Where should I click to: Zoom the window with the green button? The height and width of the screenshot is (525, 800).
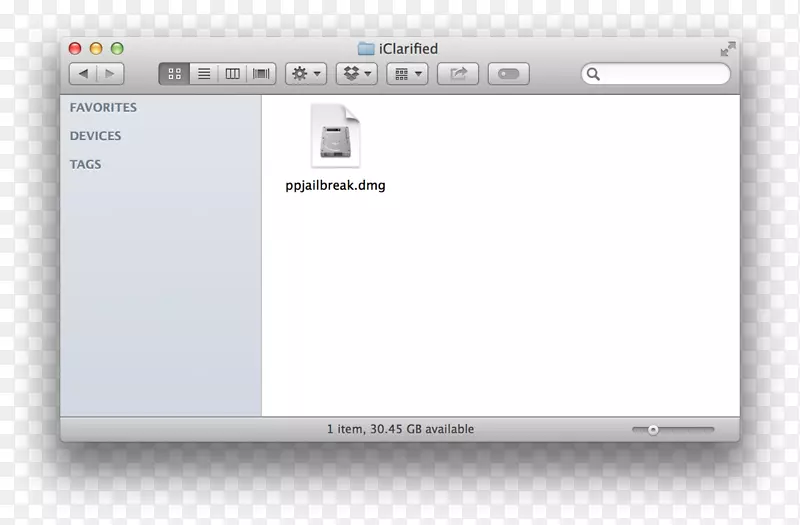point(117,48)
